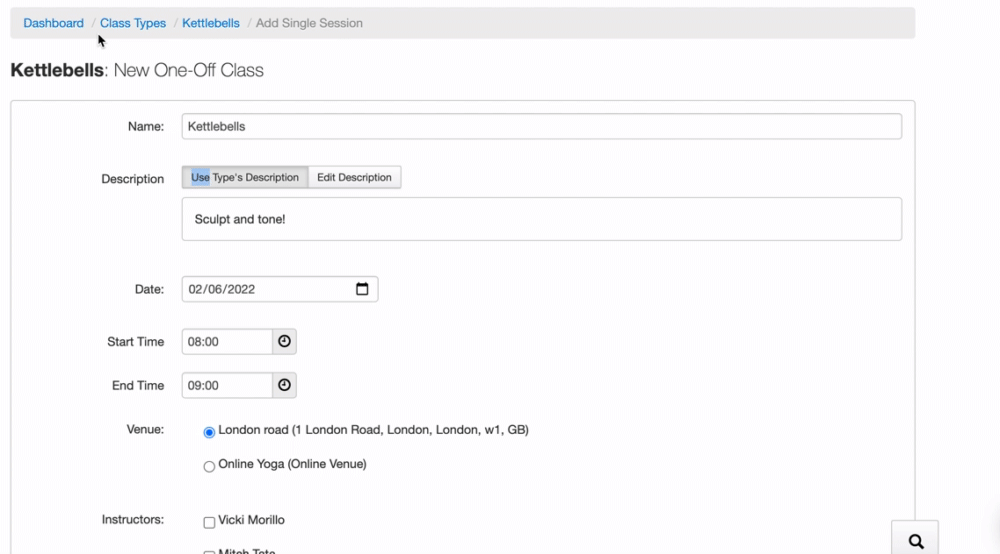
Task: Open Class Types breadcrumb link
Action: (x=133, y=23)
